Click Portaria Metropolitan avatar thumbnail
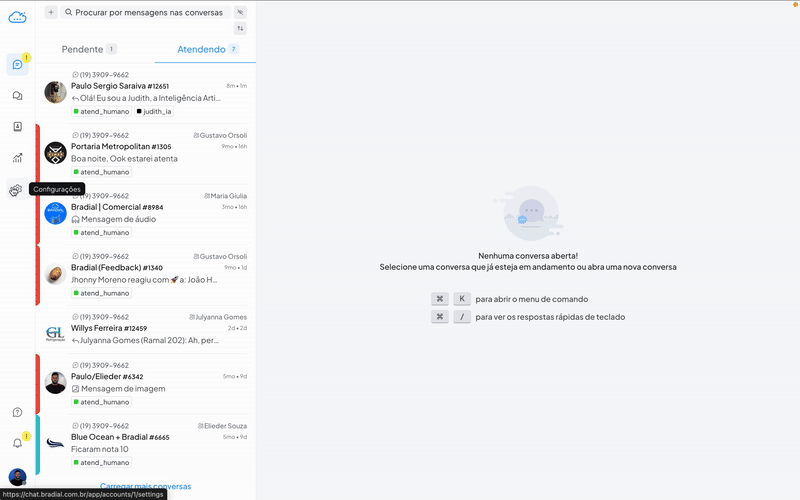The height and width of the screenshot is (500, 800). tap(55, 153)
